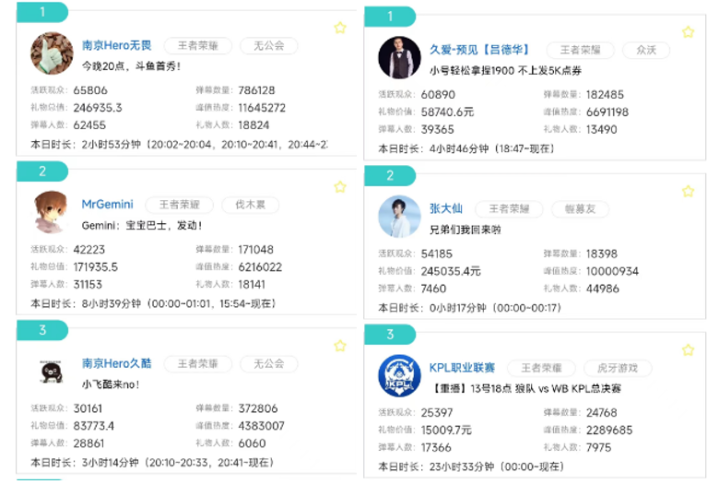Click the KPL职业联赛 logo avatar
Image resolution: width=719 pixels, height=484 pixels.
[399, 376]
